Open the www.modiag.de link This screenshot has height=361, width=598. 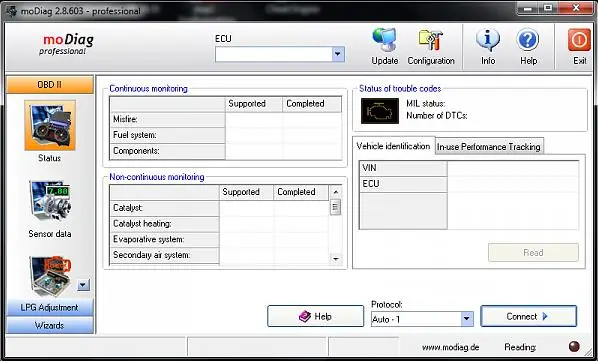pos(450,347)
